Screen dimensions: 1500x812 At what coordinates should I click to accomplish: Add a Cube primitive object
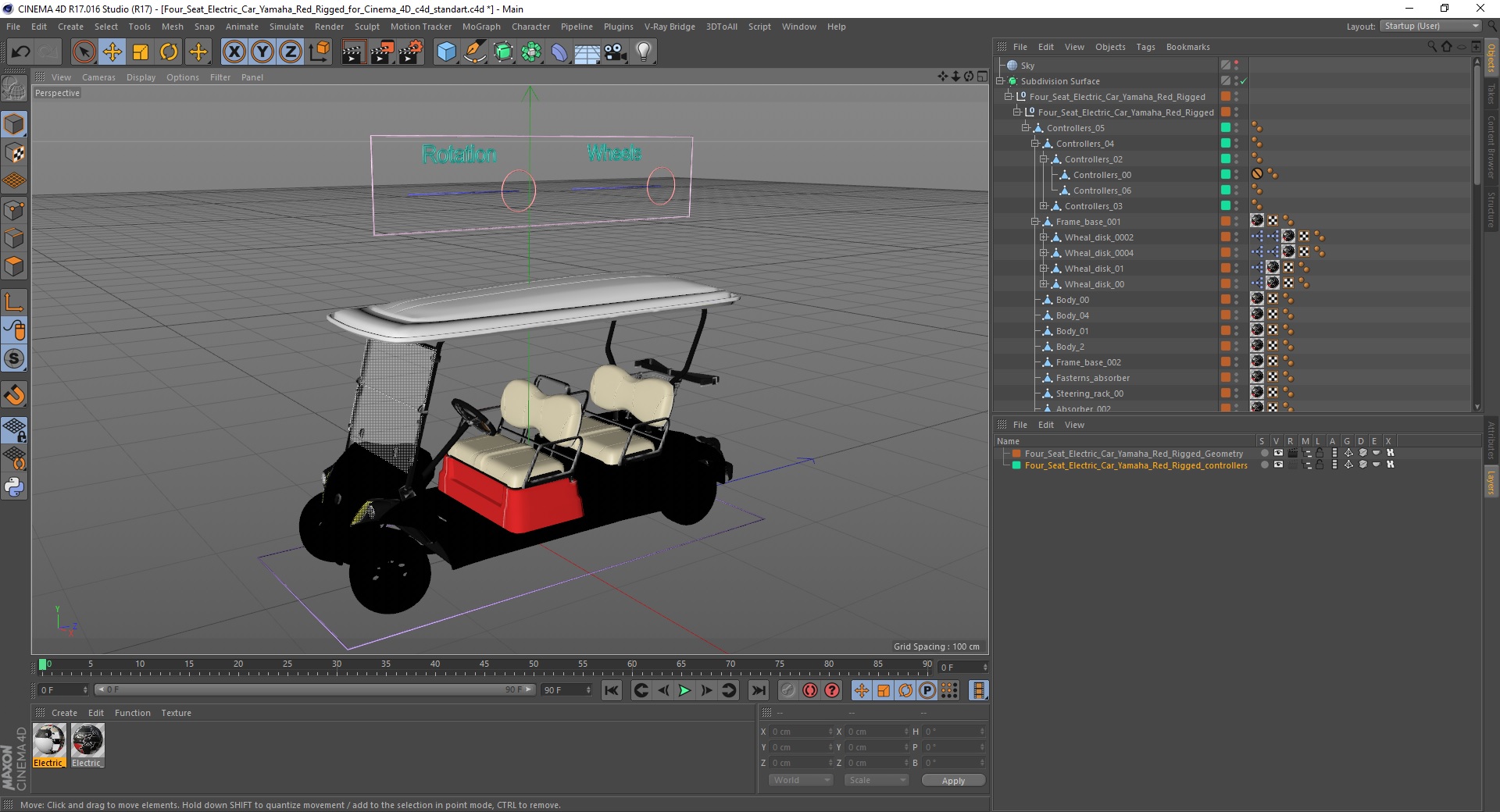[x=446, y=52]
